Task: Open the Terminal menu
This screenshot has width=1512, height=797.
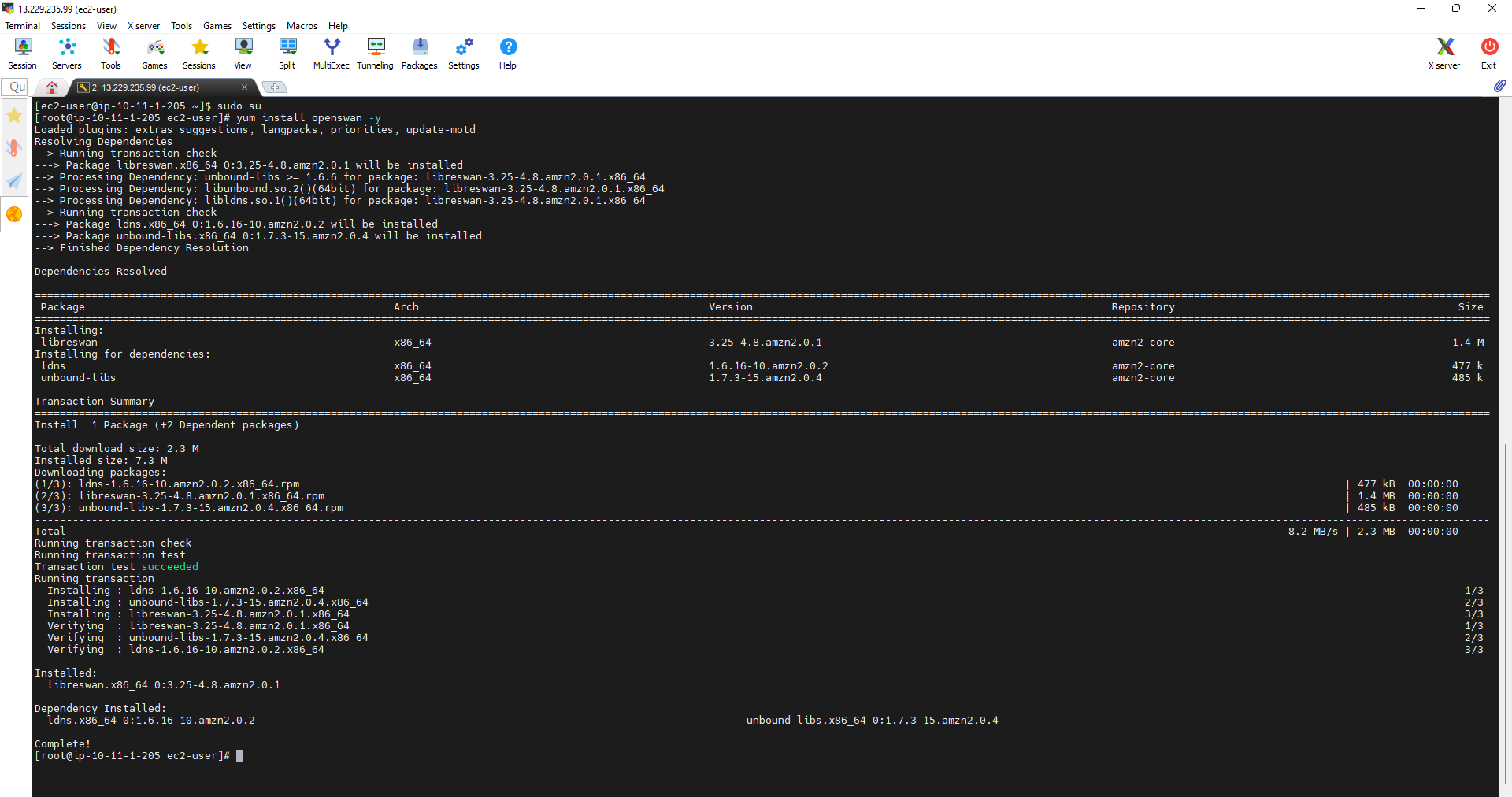Action: [22, 26]
